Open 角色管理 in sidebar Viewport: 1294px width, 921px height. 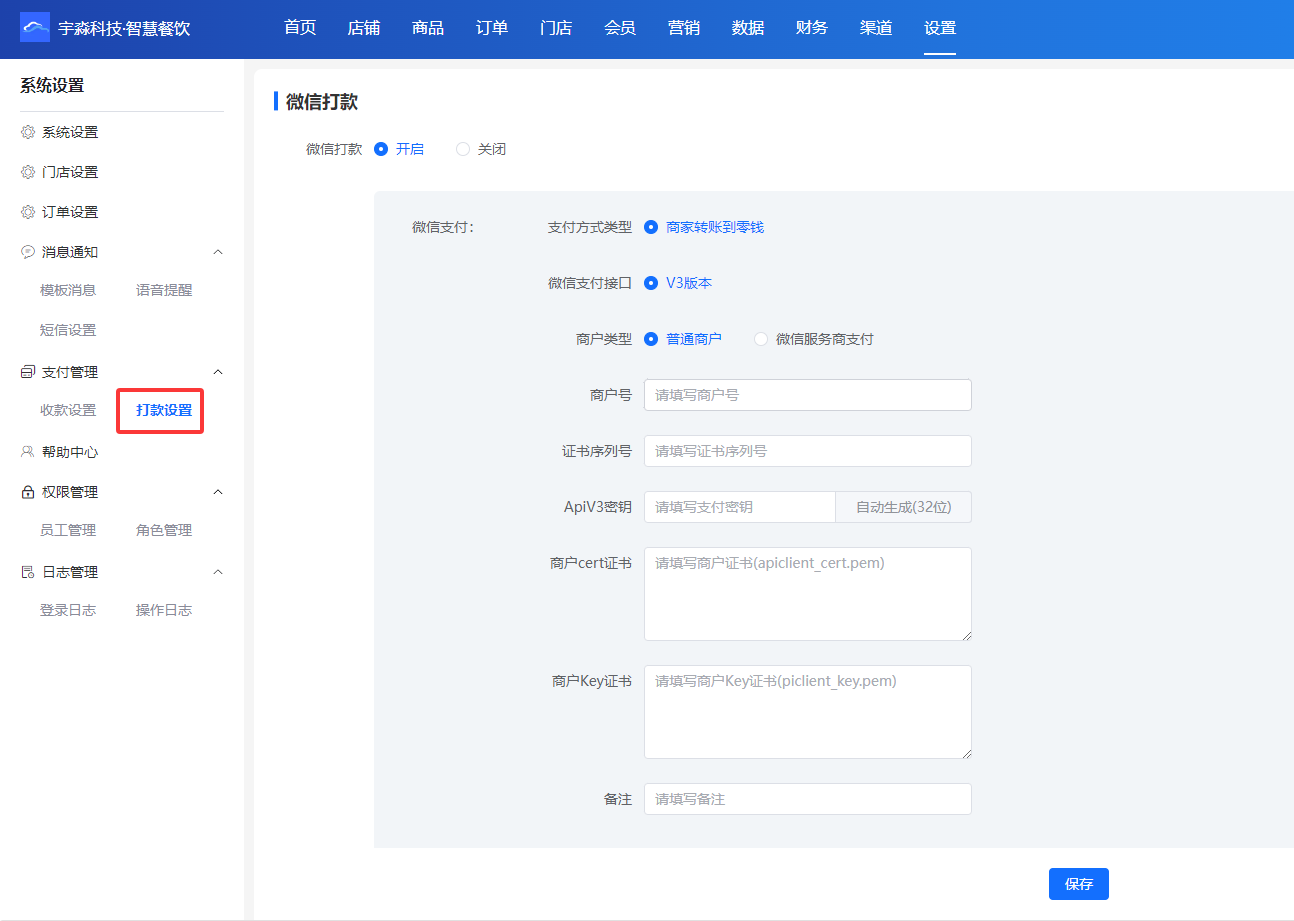tap(164, 530)
